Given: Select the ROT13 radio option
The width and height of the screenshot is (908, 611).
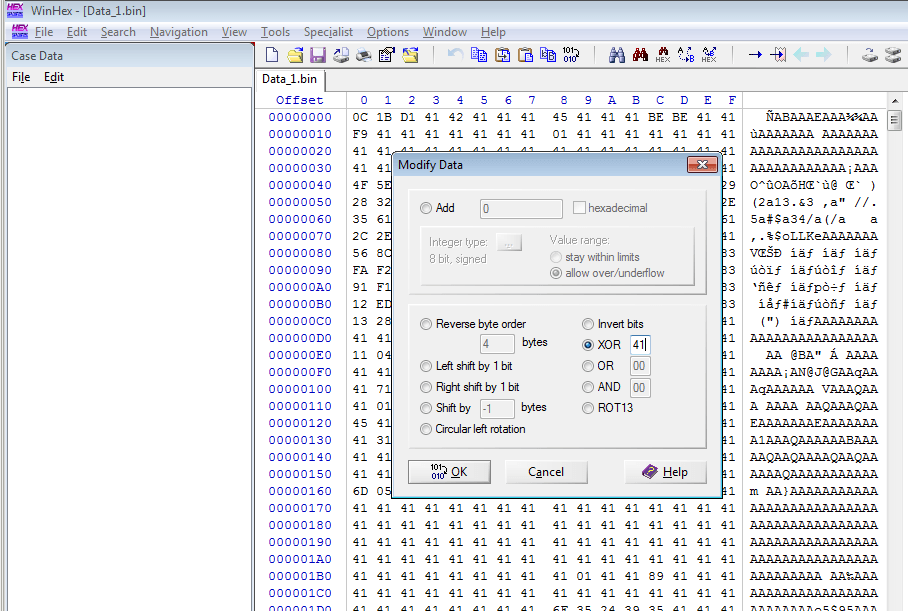Looking at the screenshot, I should click(590, 408).
